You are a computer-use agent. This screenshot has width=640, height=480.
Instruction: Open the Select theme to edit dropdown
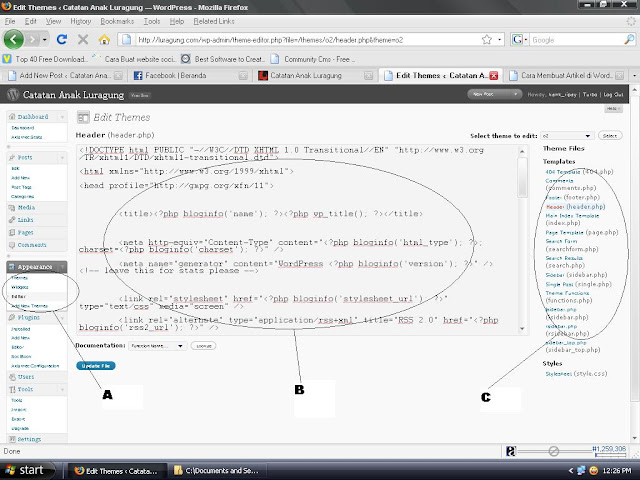(x=566, y=136)
